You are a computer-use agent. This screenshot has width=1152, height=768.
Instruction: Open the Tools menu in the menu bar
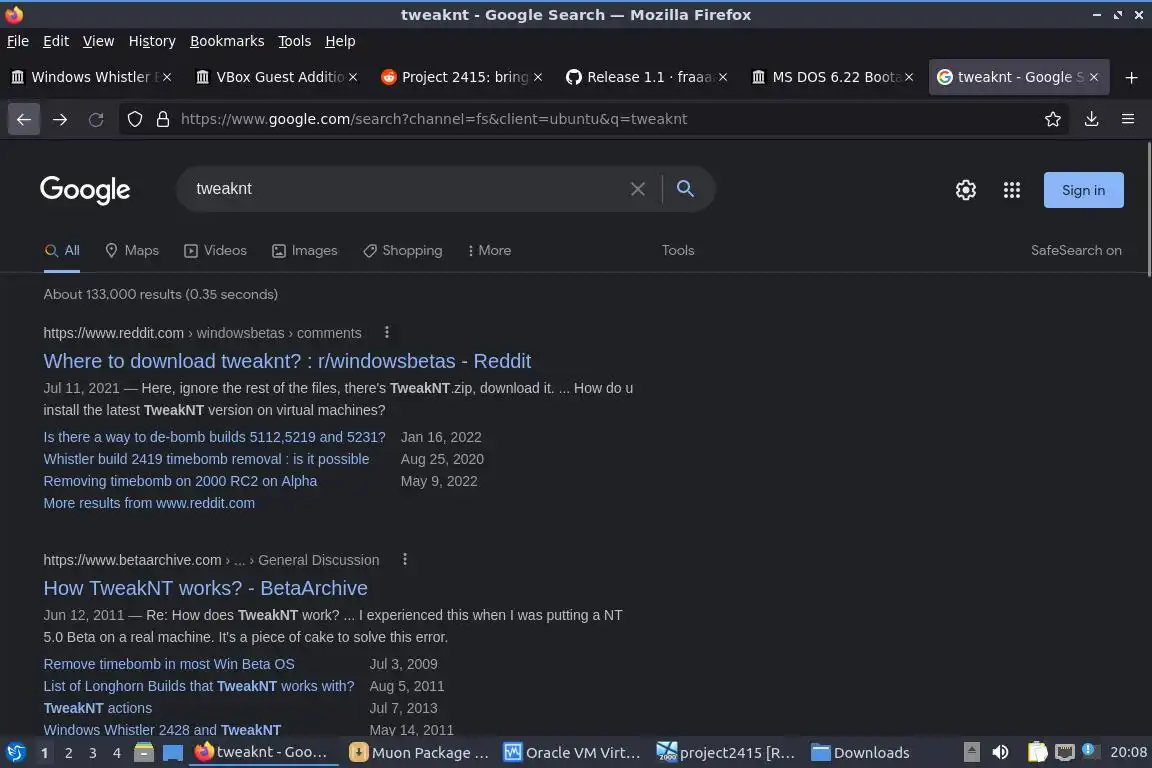295,41
